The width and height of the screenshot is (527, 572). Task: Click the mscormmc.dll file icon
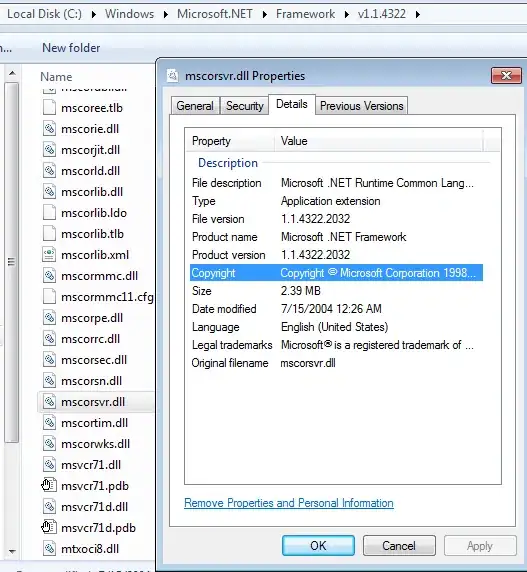point(49,275)
